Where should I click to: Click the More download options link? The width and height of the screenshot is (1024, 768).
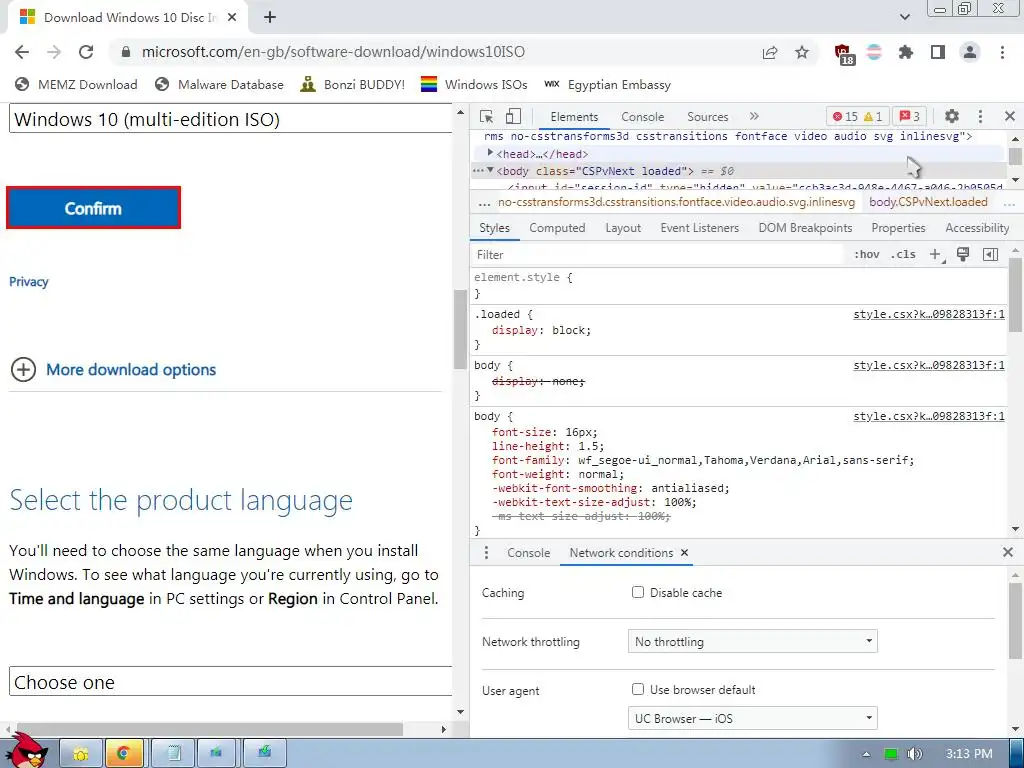pyautogui.click(x=131, y=370)
